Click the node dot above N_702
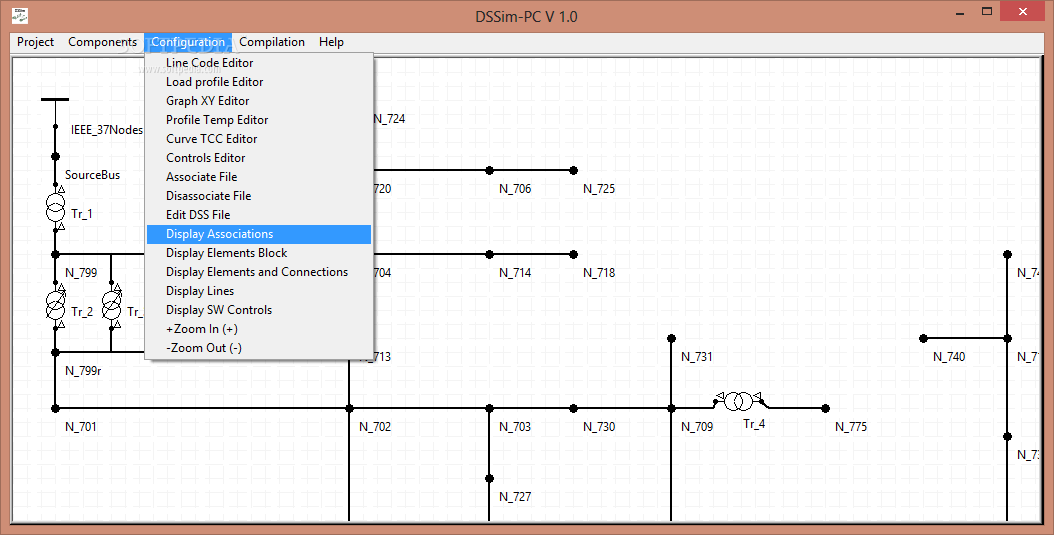Image resolution: width=1054 pixels, height=535 pixels. point(349,408)
